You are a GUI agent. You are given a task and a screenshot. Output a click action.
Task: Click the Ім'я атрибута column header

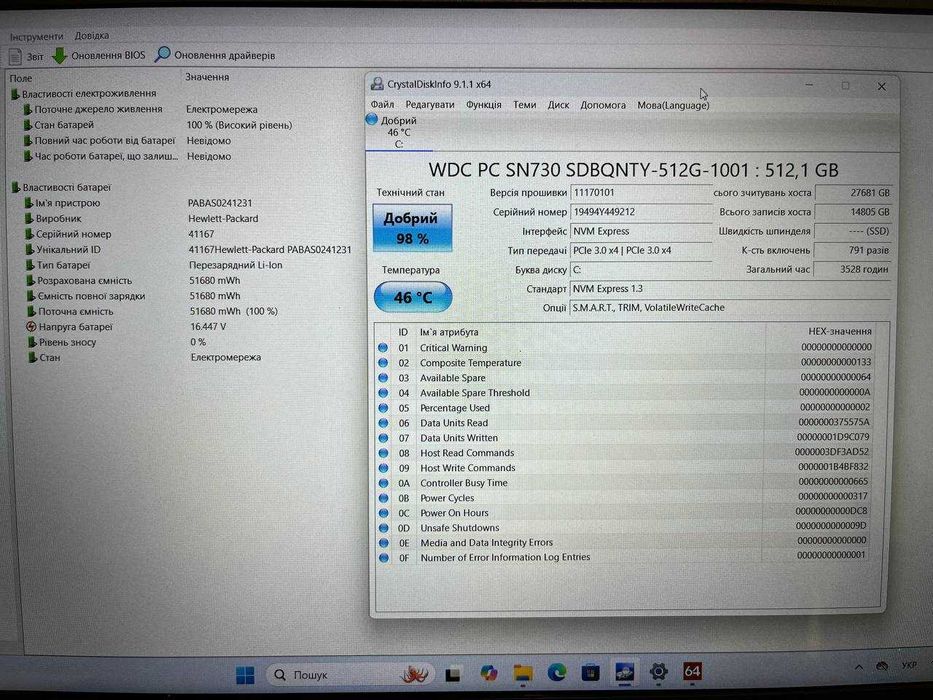[449, 332]
